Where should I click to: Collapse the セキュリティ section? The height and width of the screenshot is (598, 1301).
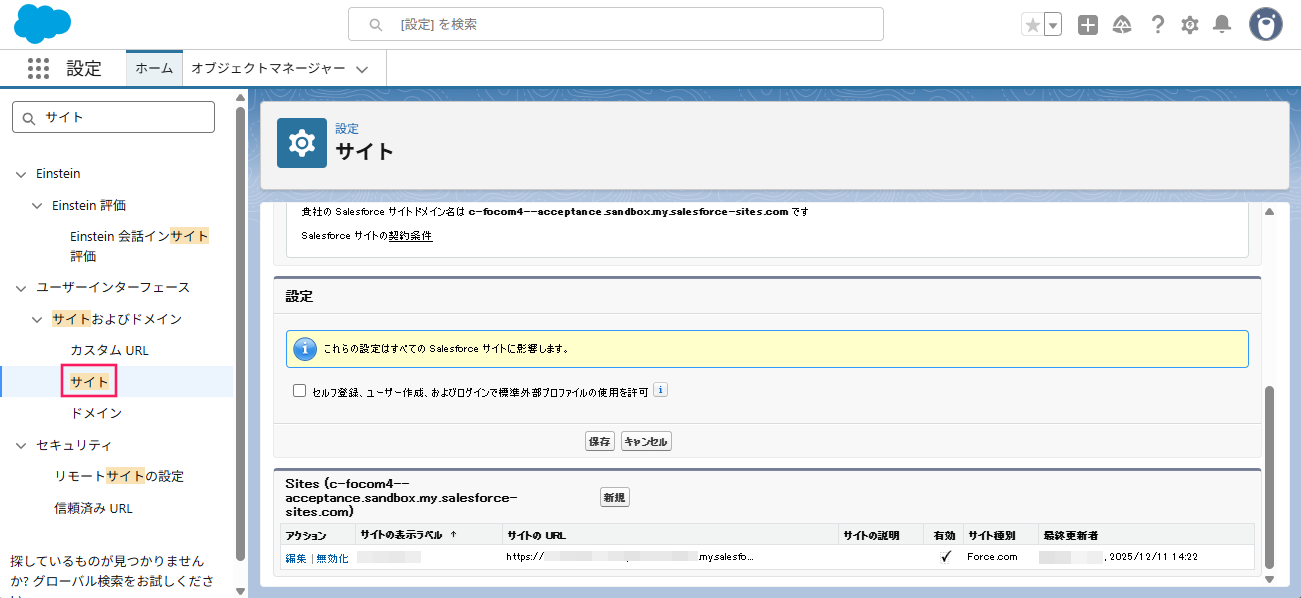pos(22,446)
